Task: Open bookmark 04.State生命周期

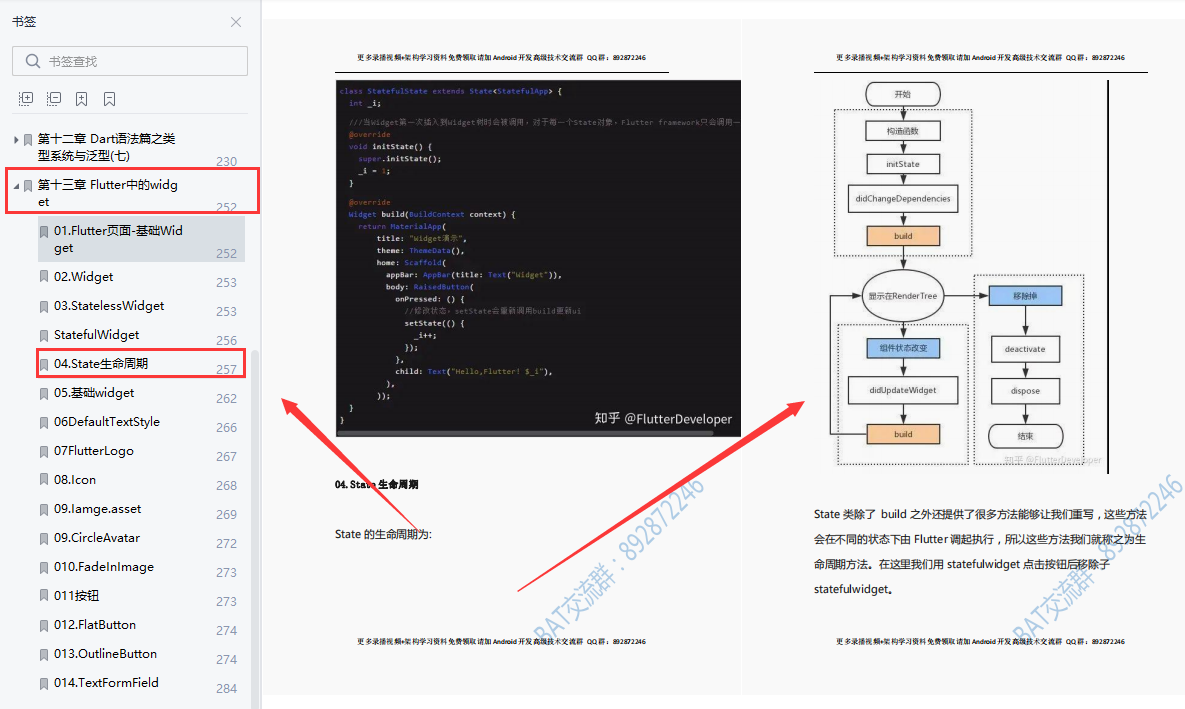Action: 101,364
